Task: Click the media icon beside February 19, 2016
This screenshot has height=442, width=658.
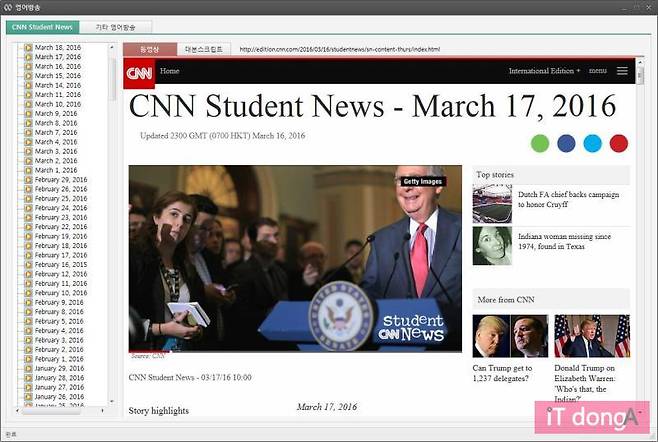Action: (x=28, y=236)
